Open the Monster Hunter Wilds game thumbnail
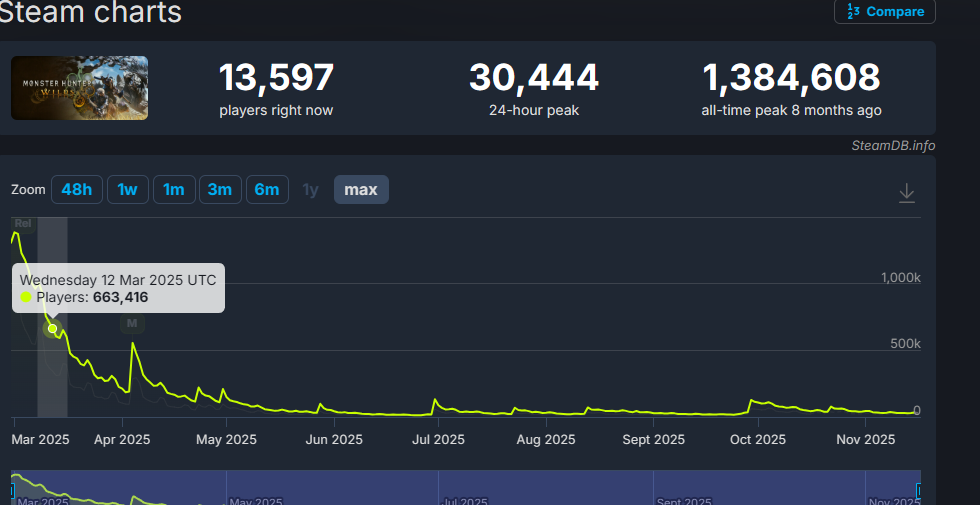This screenshot has width=980, height=505. (79, 88)
